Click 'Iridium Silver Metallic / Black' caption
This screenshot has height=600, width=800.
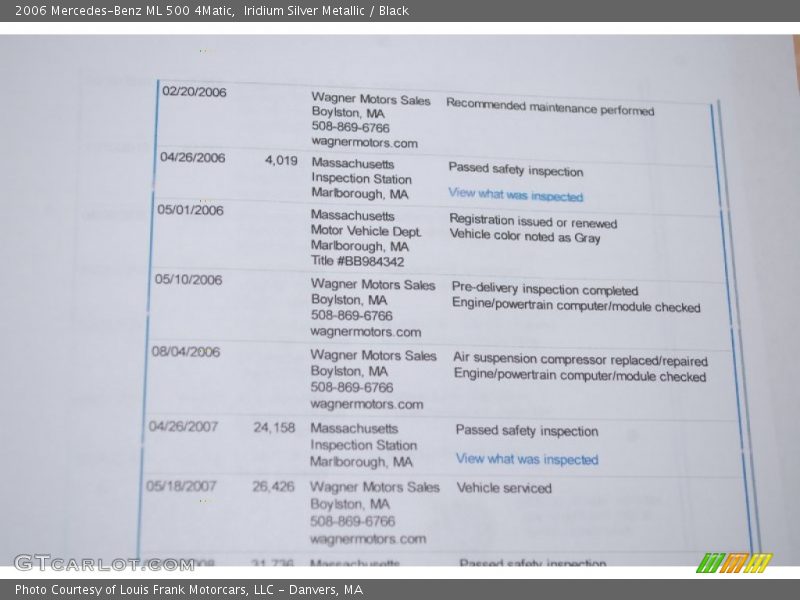pyautogui.click(x=326, y=11)
